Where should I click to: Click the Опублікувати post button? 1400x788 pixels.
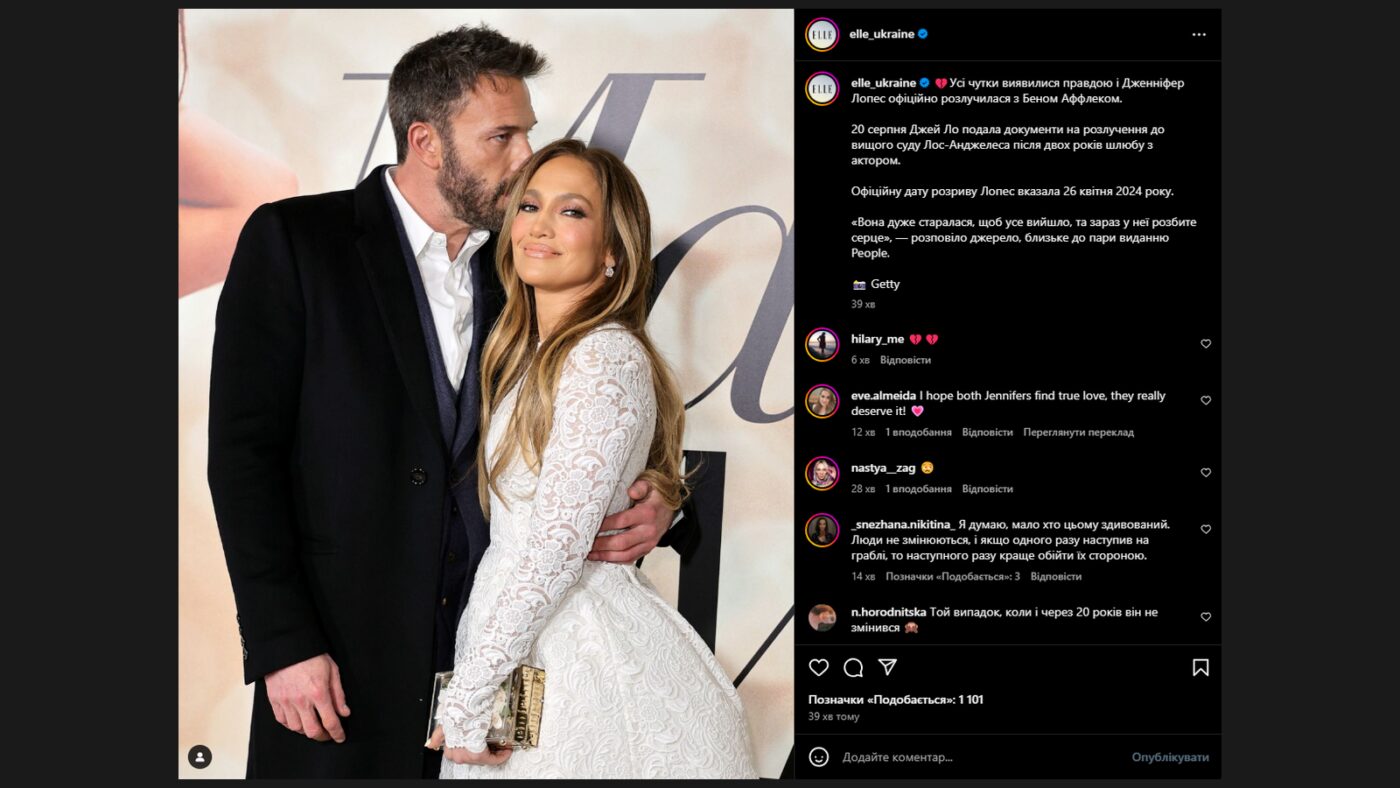(1170, 757)
